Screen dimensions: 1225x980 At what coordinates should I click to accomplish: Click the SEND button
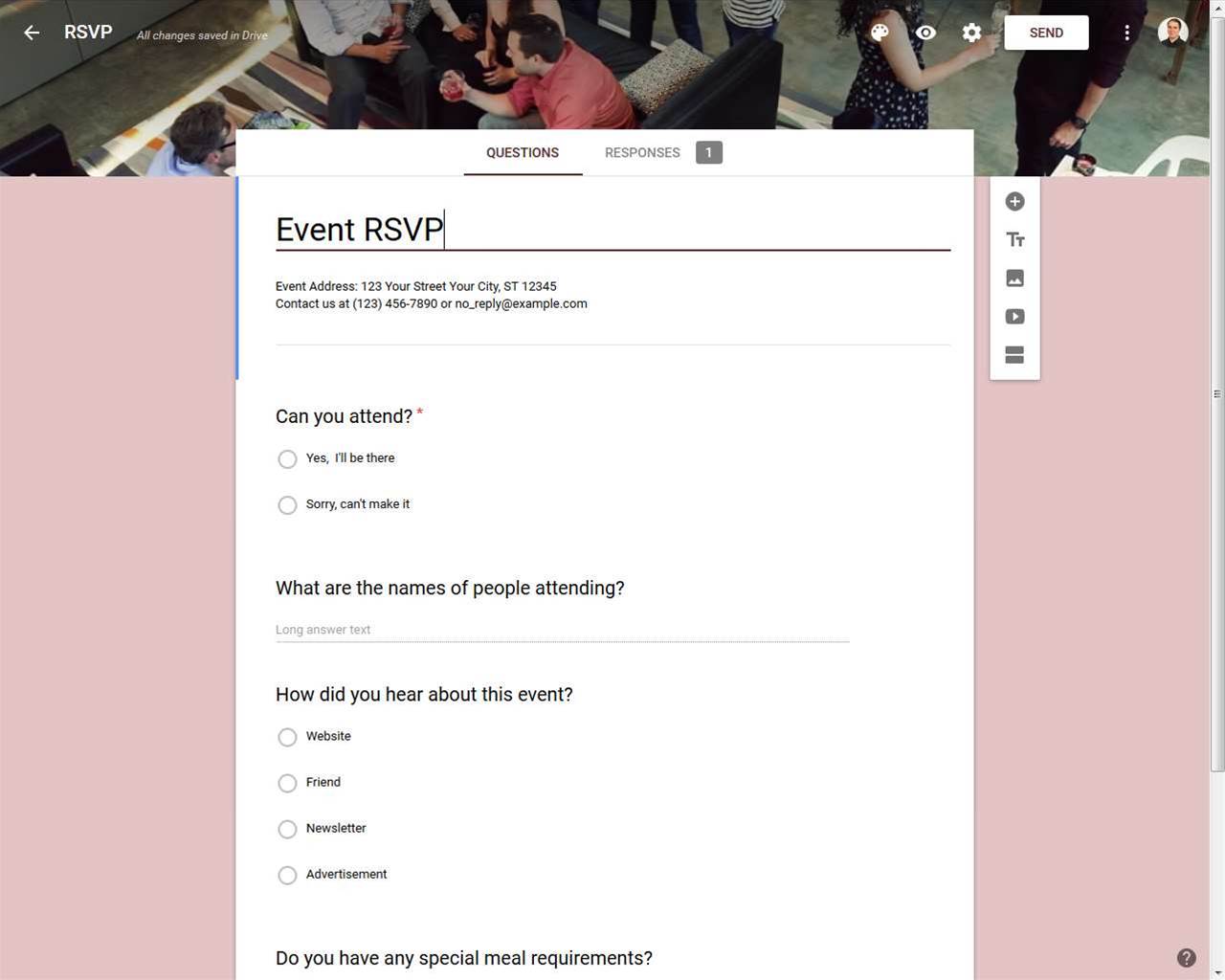1046,33
